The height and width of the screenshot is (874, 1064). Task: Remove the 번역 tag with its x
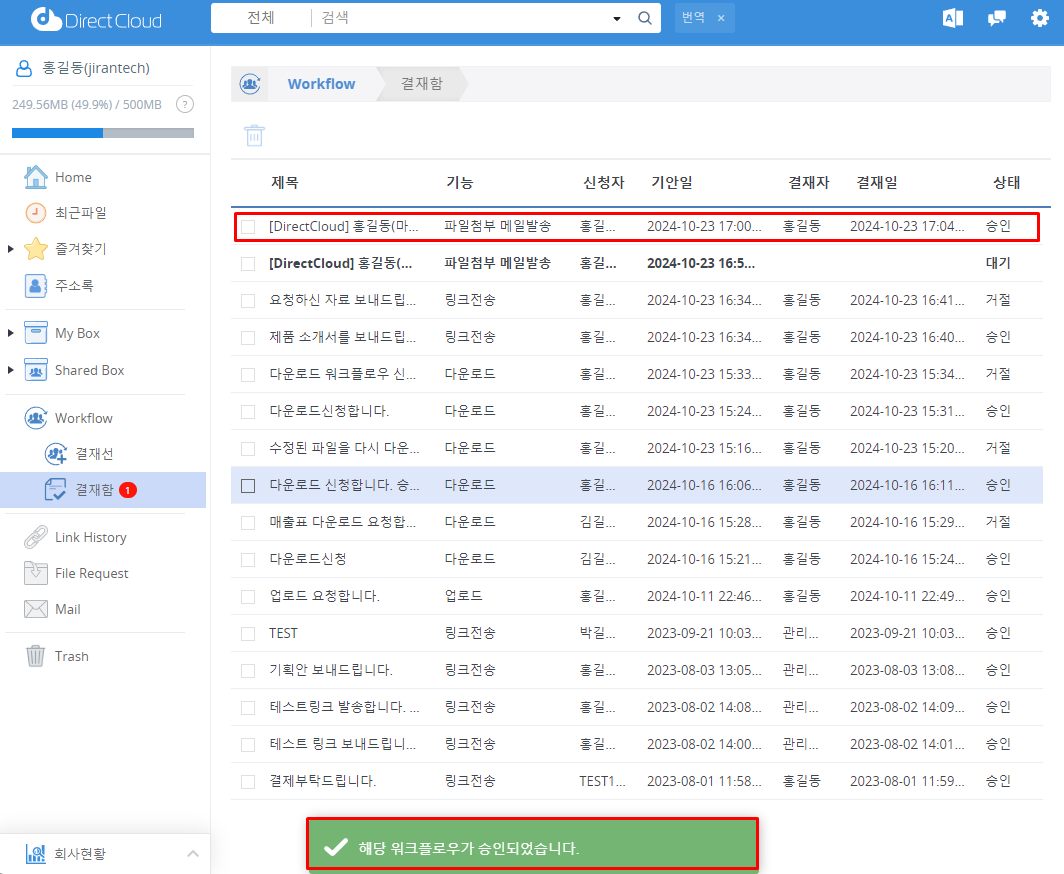[x=721, y=18]
